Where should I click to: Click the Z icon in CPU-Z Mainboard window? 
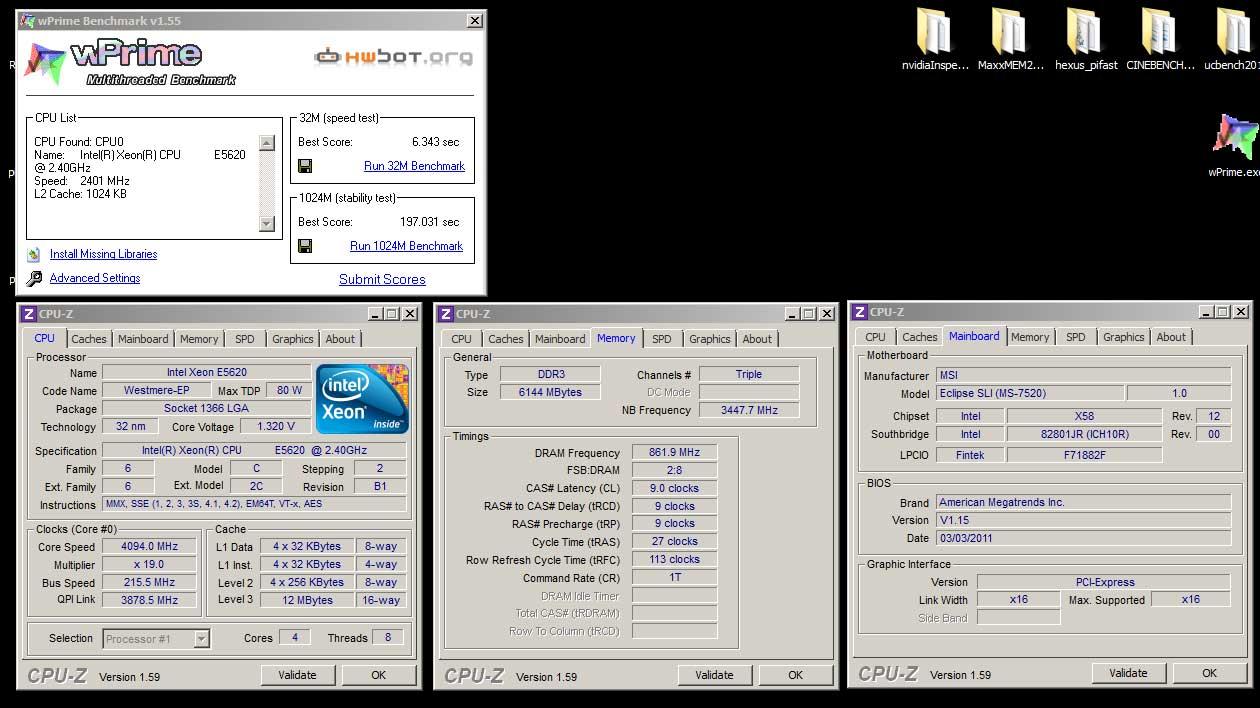[859, 312]
